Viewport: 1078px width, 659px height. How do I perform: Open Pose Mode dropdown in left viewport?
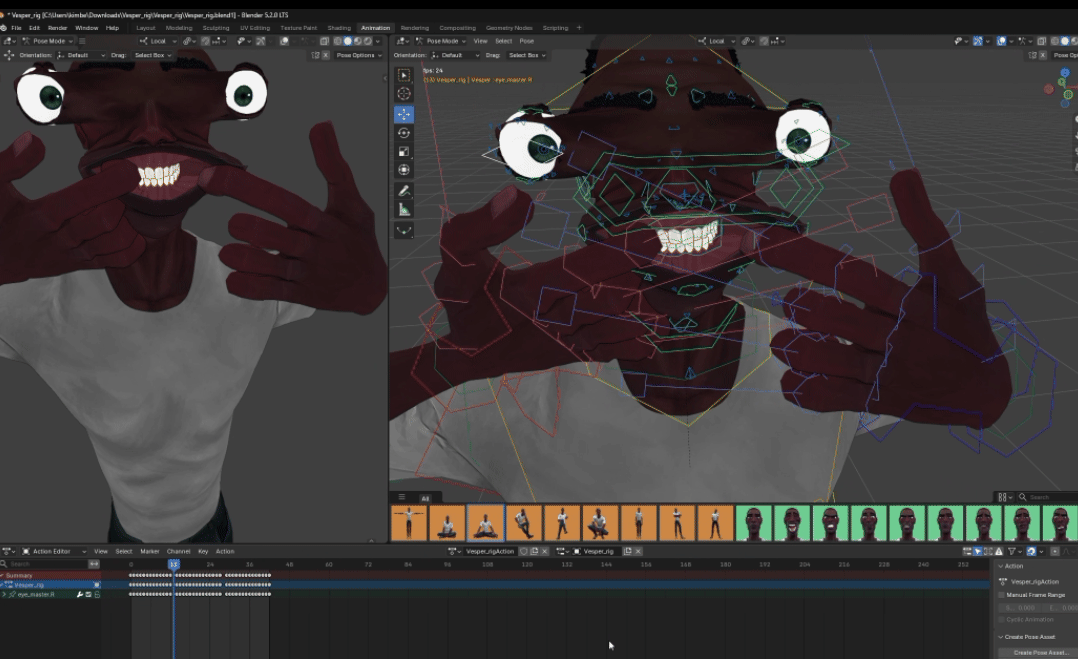47,41
